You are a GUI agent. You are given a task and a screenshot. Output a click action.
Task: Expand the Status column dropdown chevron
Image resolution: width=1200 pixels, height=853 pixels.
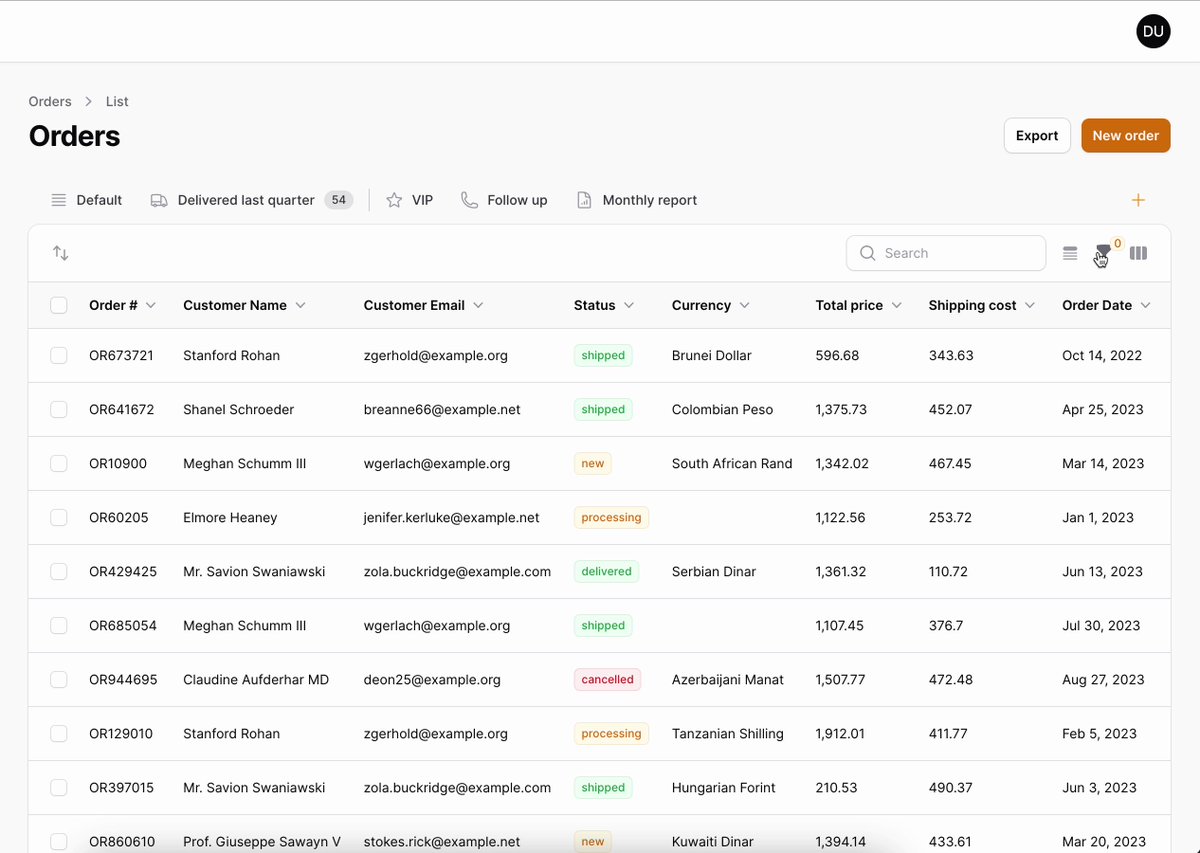(629, 305)
